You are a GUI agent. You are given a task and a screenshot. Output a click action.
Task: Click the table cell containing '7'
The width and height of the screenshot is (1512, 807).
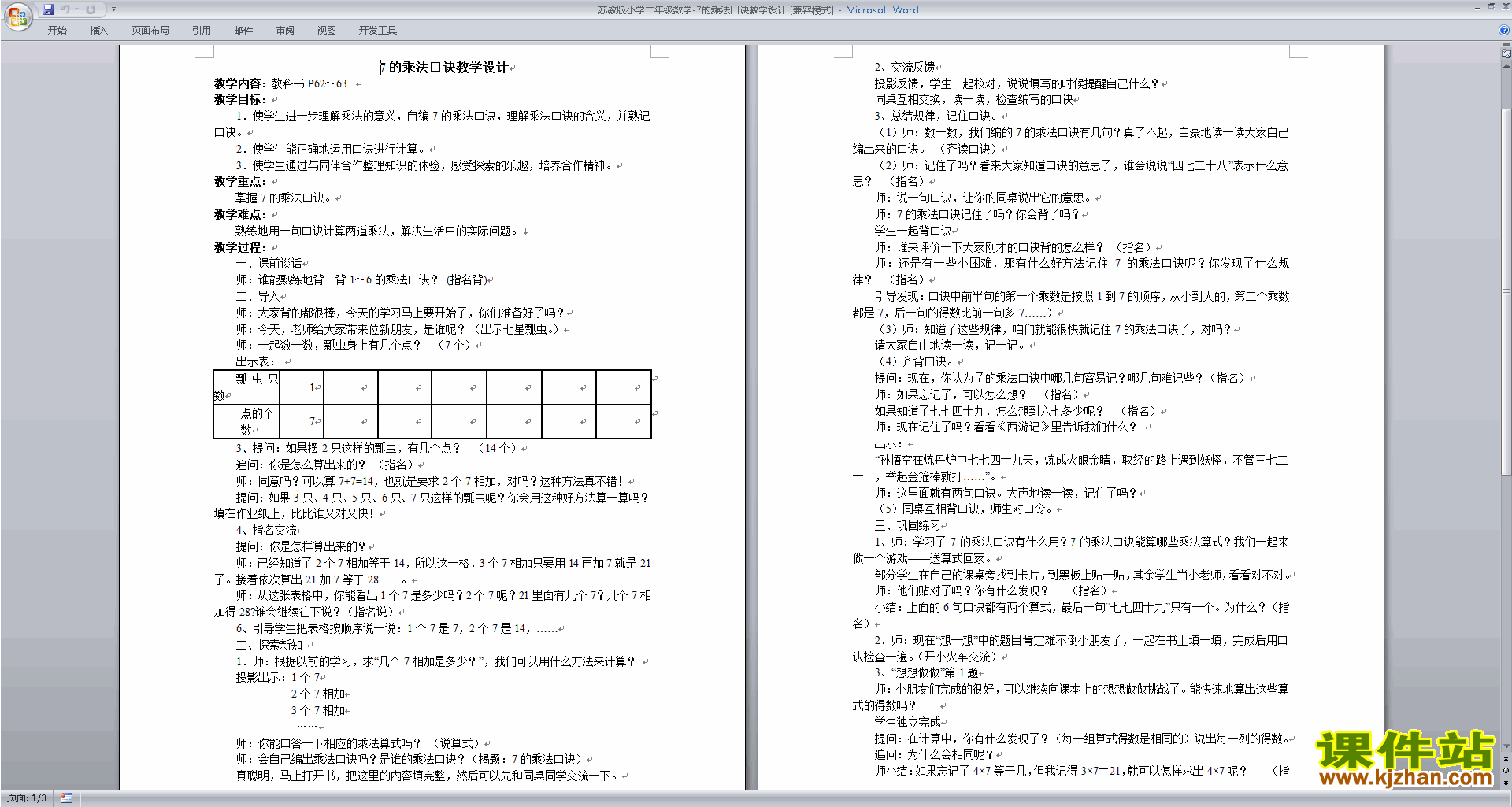coord(302,421)
